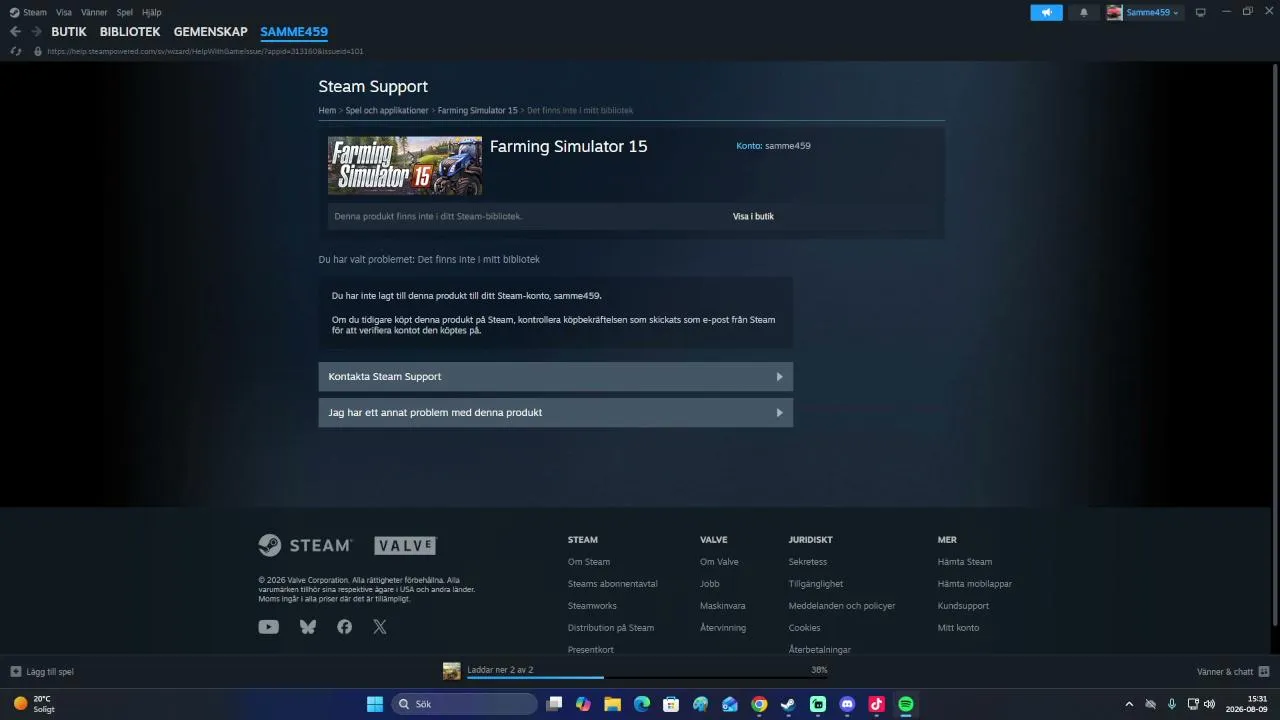Viewport: 1280px width, 720px height.
Task: Open Steam's YouTube page icon
Action: click(268, 627)
